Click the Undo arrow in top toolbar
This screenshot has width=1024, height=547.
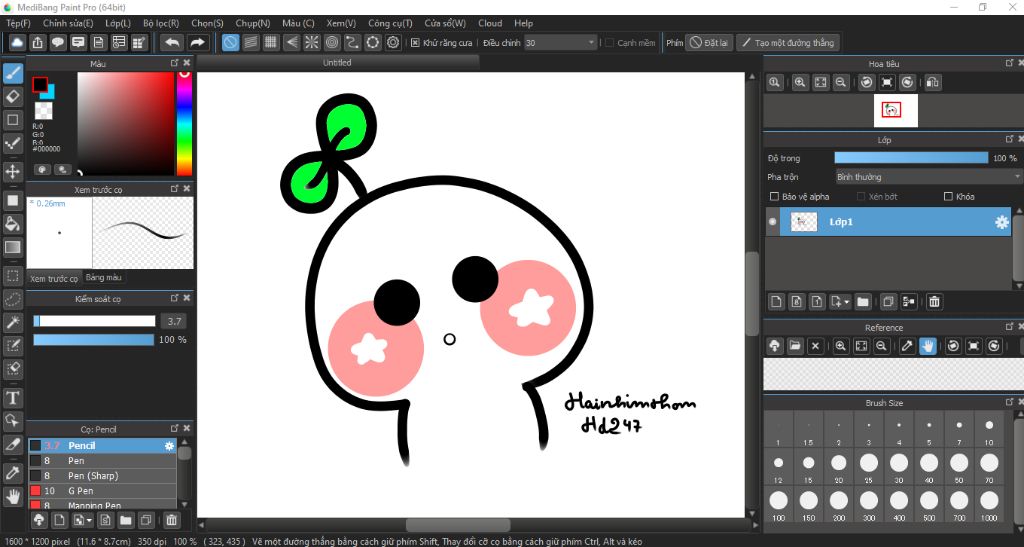pos(172,42)
